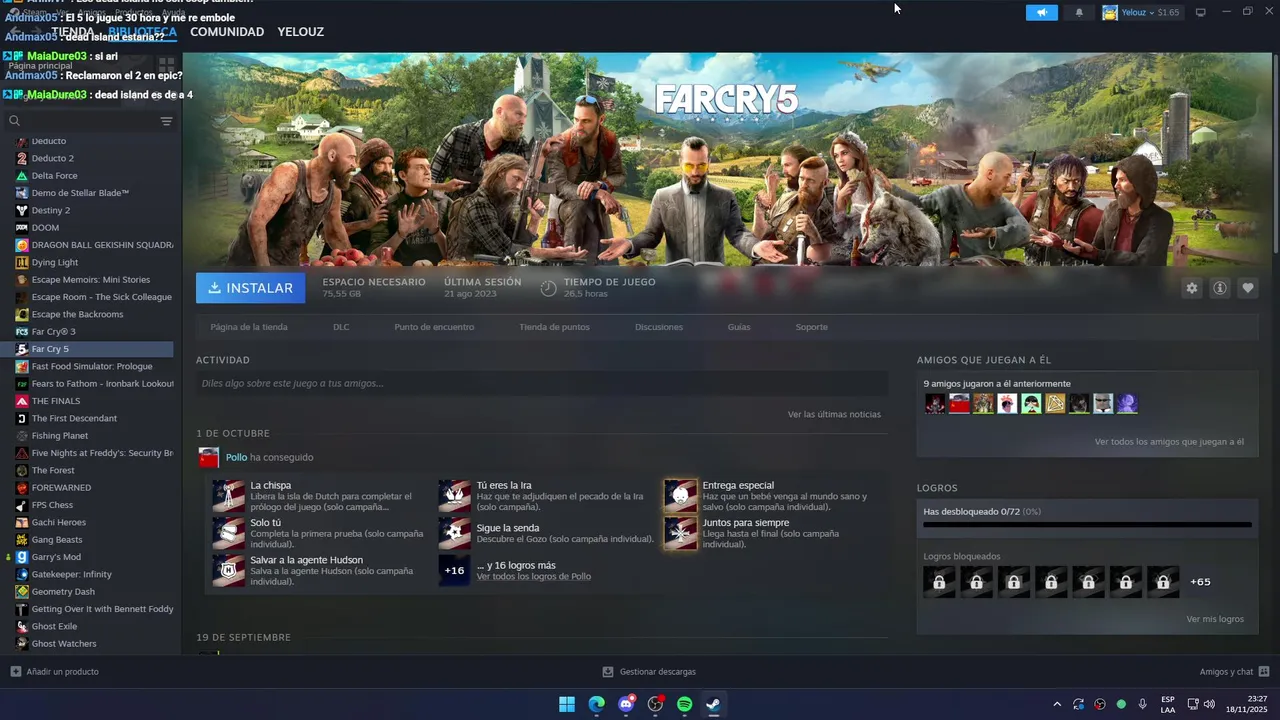Switch to Big Picture mode monitor icon
Screen dimensions: 1280x720
[1201, 13]
